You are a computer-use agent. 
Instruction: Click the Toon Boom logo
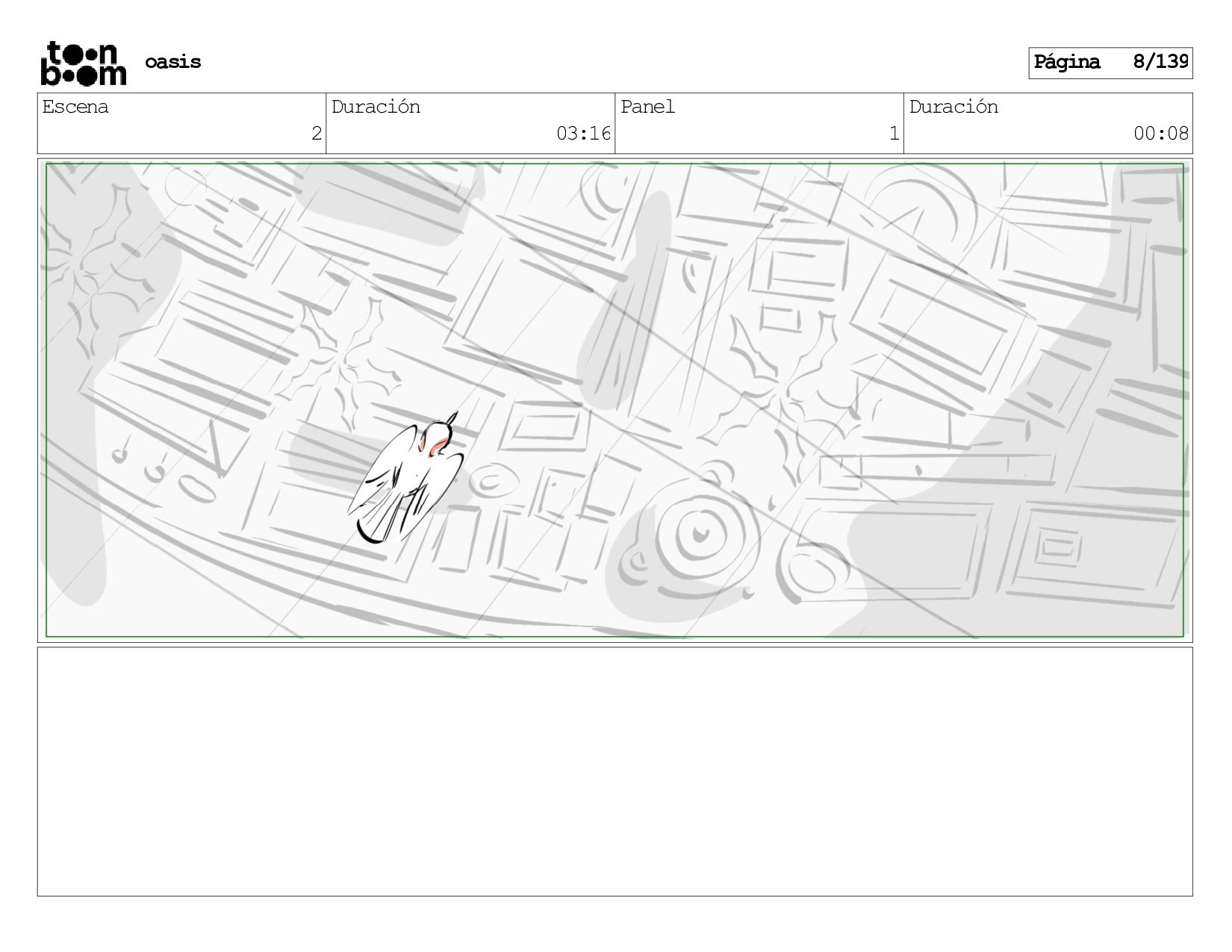pyautogui.click(x=83, y=63)
